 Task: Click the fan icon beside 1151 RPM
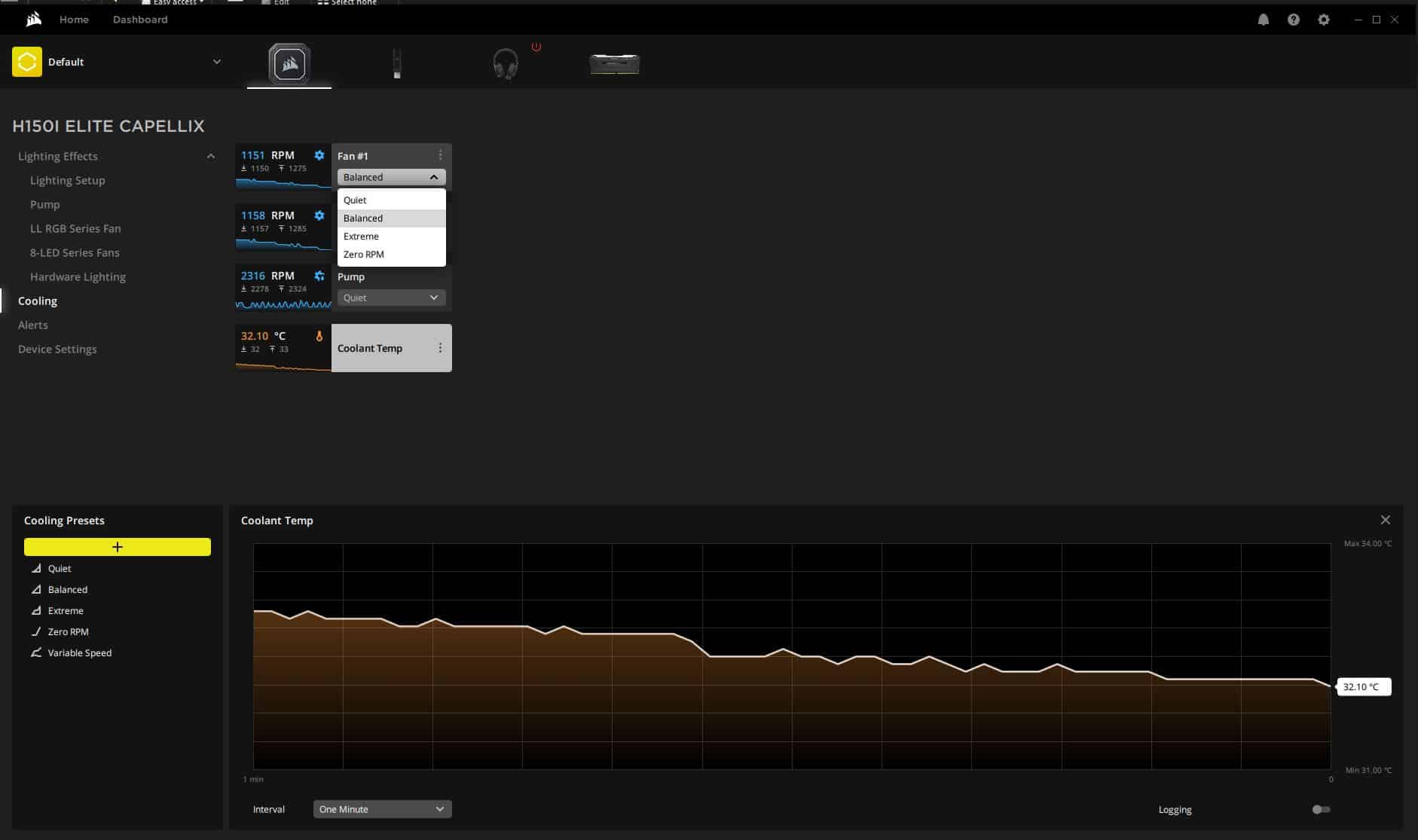tap(319, 155)
